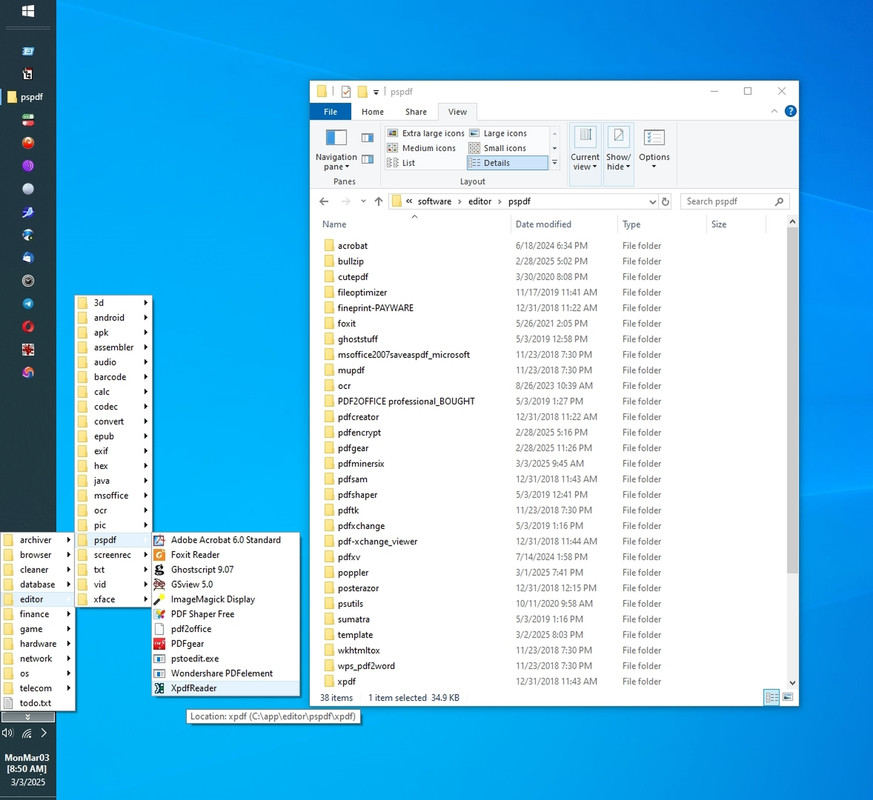Screen dimensions: 873x800
Task: Open Wondershare PDFelement
Action: (225, 673)
